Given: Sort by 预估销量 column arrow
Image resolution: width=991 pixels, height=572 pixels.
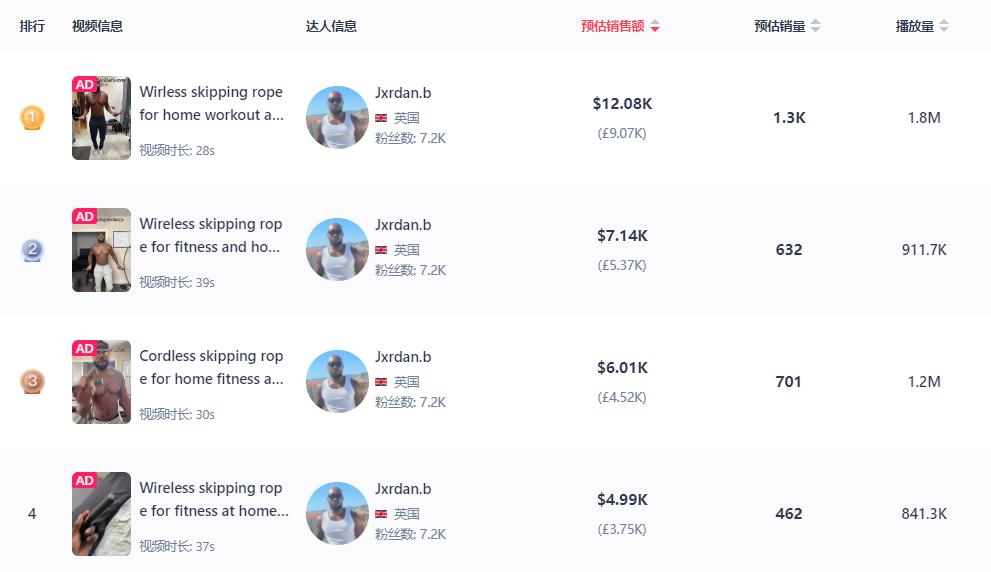Looking at the screenshot, I should click(815, 27).
